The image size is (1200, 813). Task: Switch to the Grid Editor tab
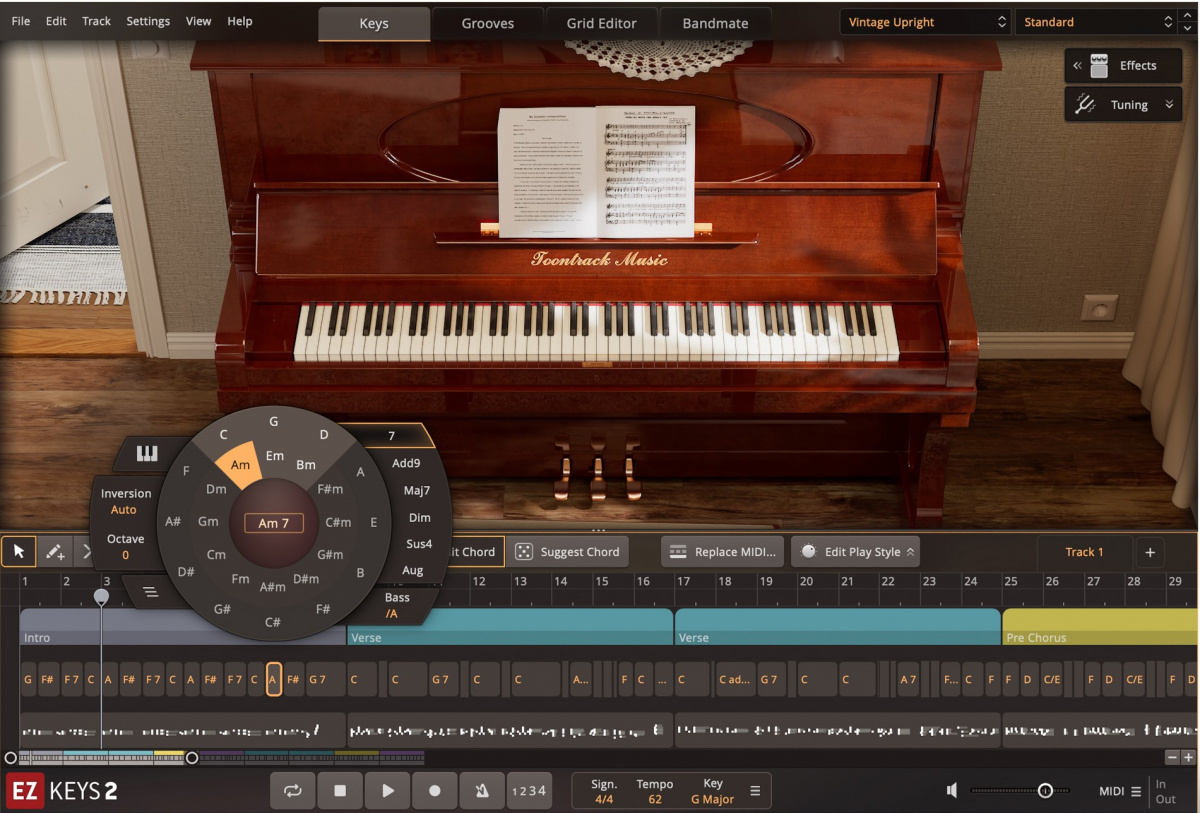pyautogui.click(x=601, y=22)
